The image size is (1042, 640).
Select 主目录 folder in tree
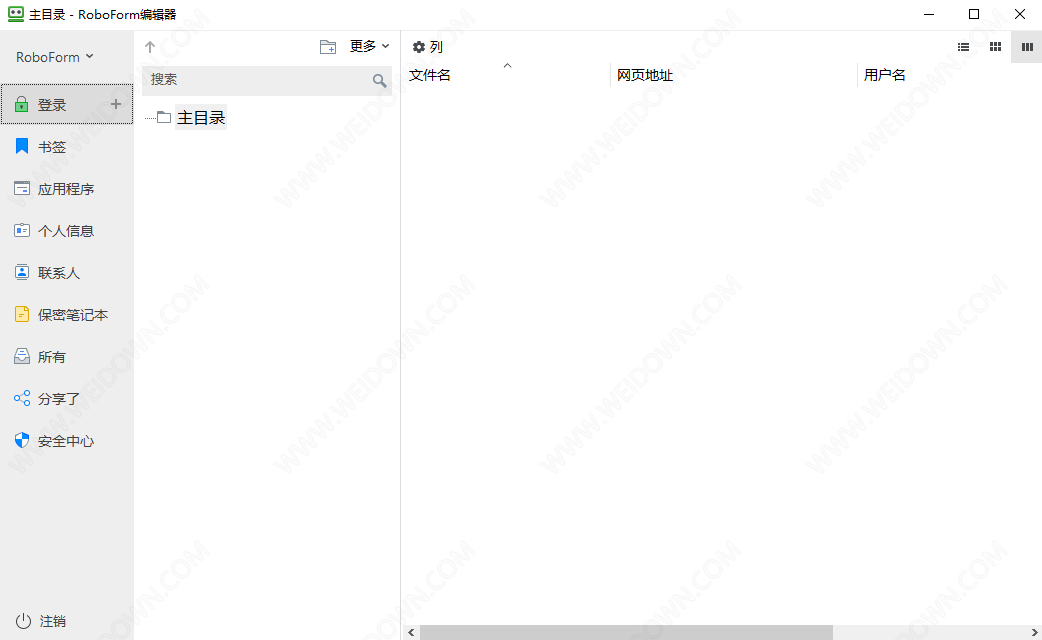201,118
